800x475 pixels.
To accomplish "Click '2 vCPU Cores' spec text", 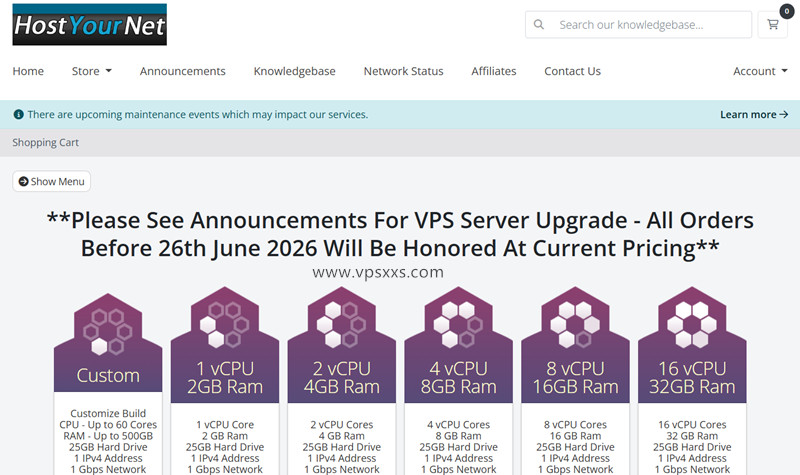I will pos(342,424).
